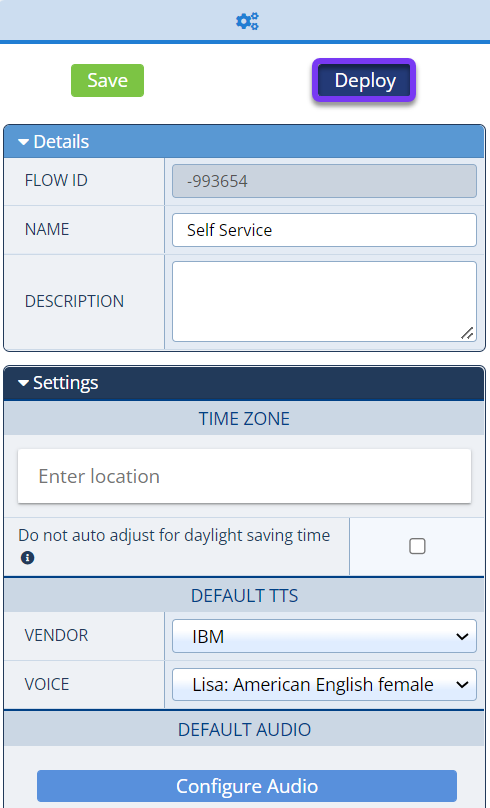Click the Details section header
Screen dimensions: 490x808
click(x=244, y=142)
